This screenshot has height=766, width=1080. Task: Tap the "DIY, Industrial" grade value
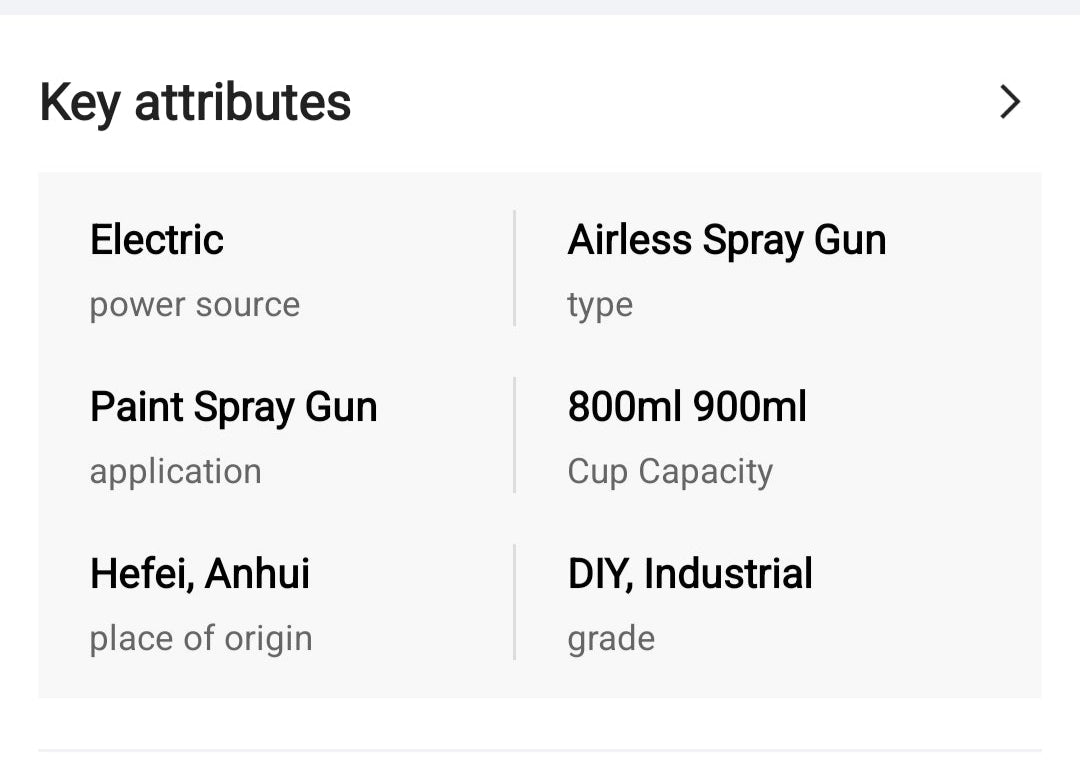[690, 574]
